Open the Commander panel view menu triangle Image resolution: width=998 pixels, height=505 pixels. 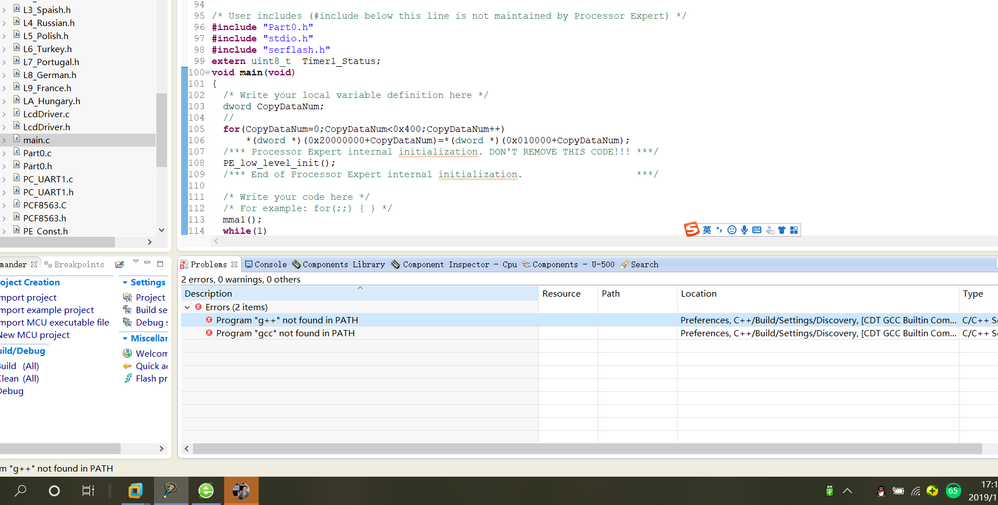click(136, 262)
